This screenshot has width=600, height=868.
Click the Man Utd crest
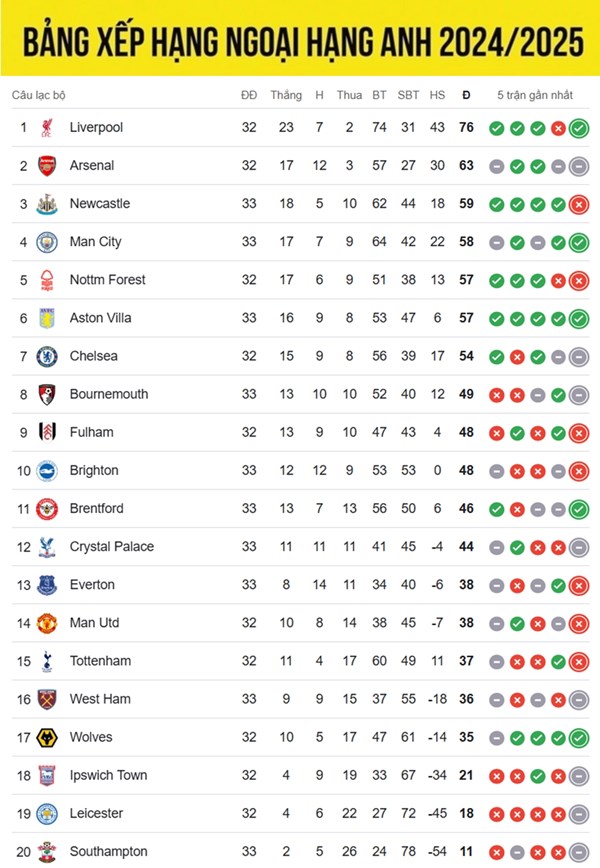(47, 623)
